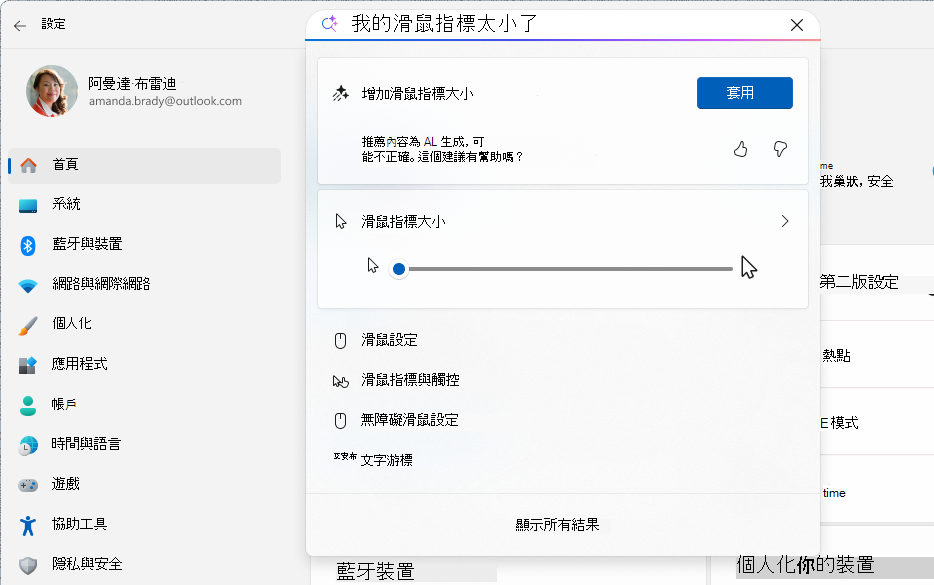
Task: Click the large pointer icon at slider end
Action: tap(749, 267)
